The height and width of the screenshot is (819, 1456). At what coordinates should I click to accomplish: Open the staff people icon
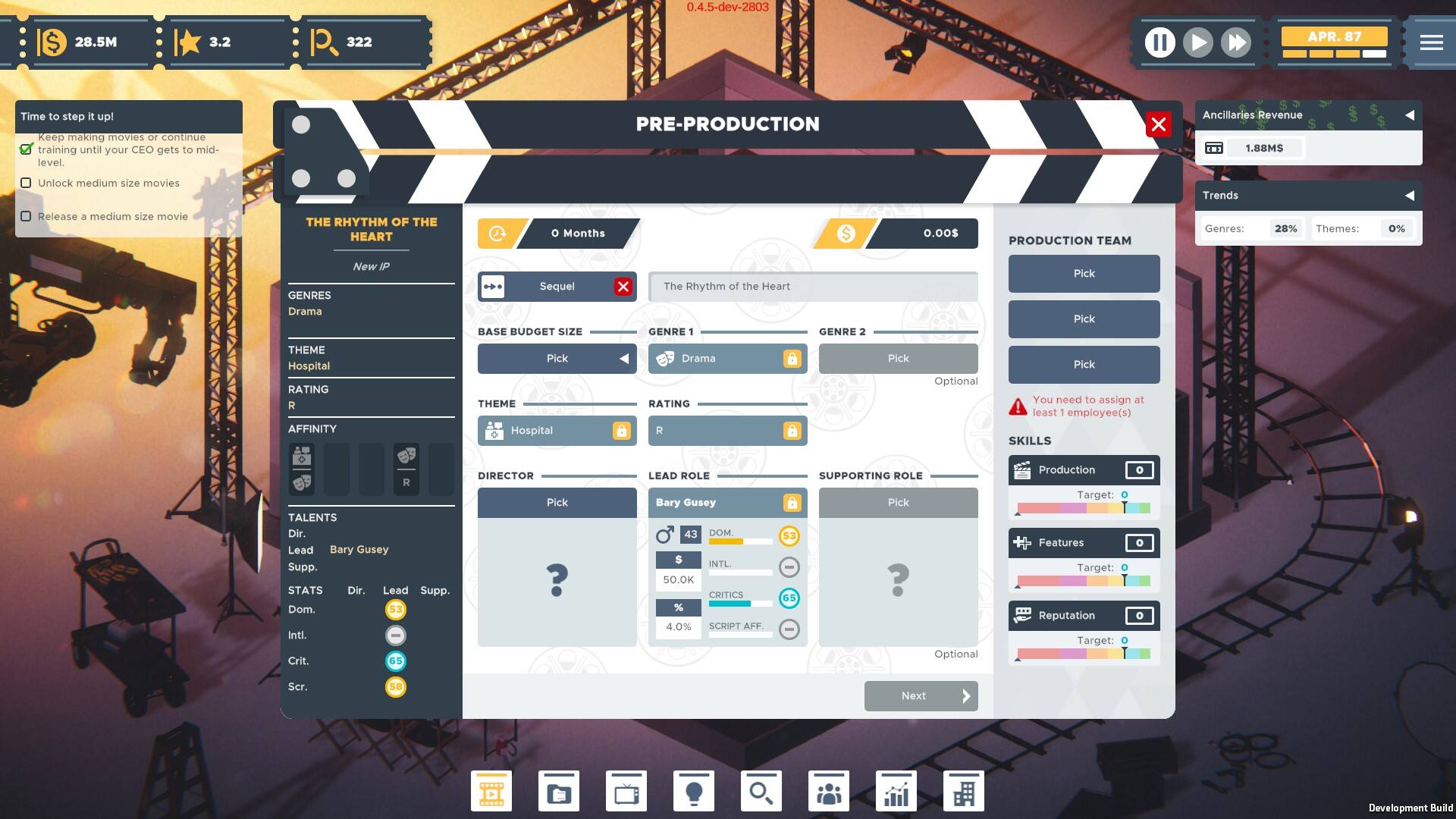(x=829, y=792)
